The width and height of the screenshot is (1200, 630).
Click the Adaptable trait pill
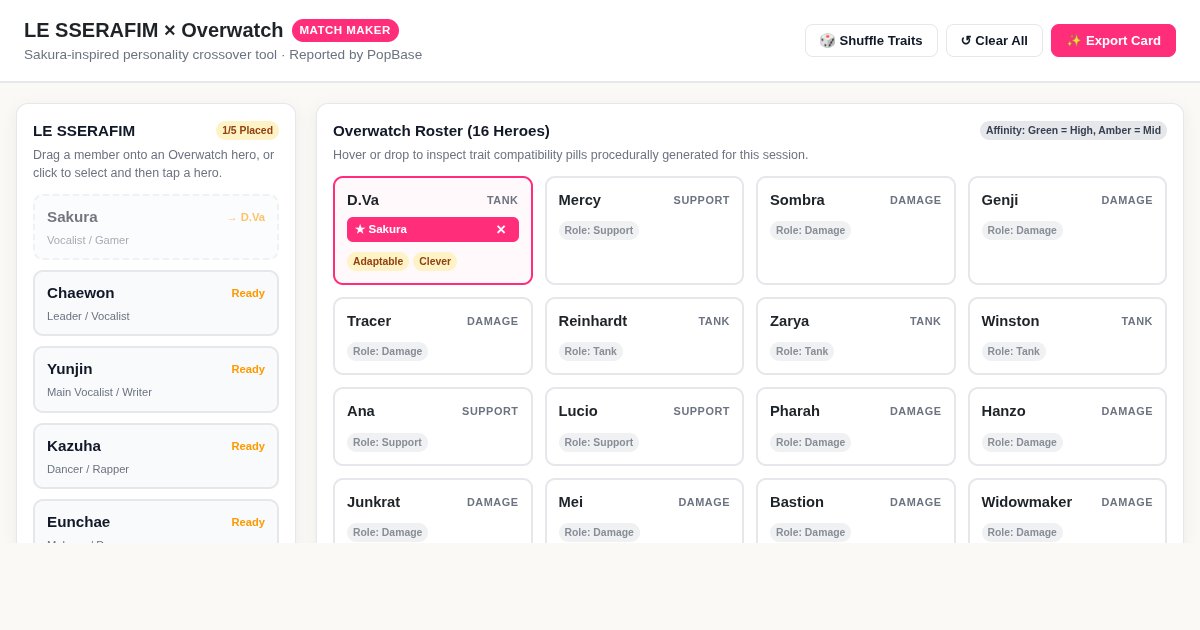378,261
